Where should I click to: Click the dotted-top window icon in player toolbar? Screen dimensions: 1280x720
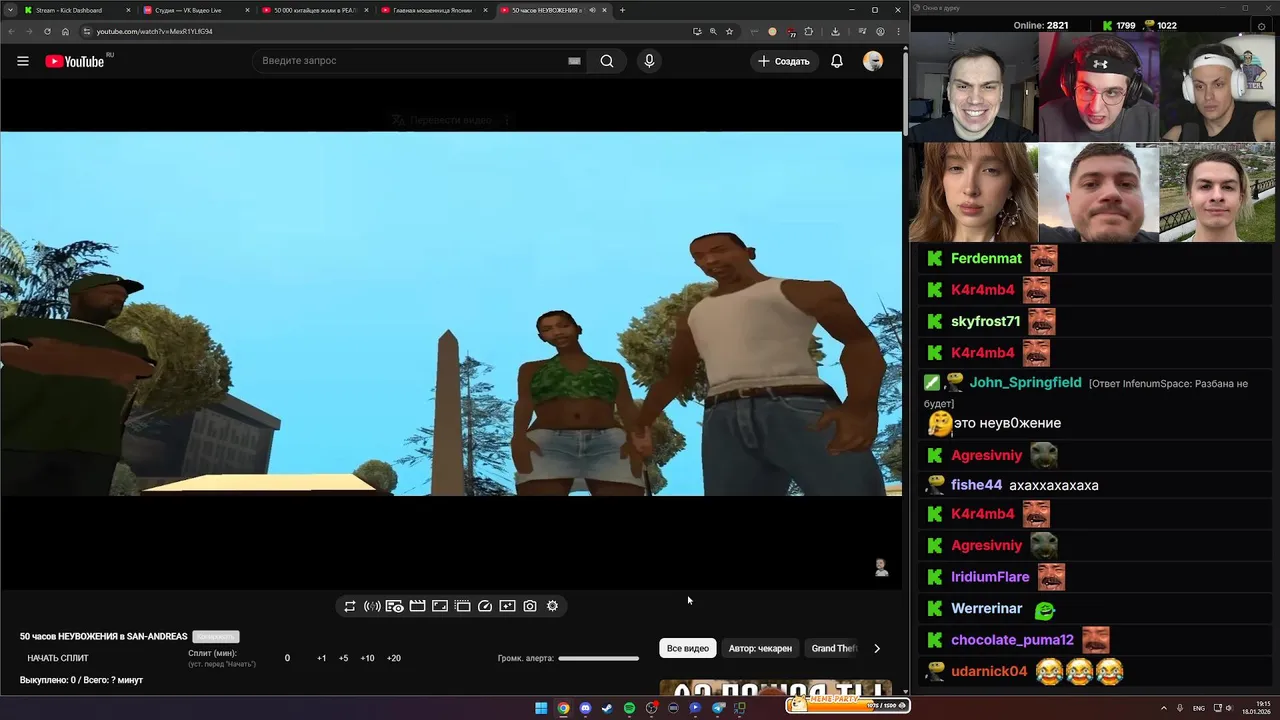pyautogui.click(x=462, y=606)
